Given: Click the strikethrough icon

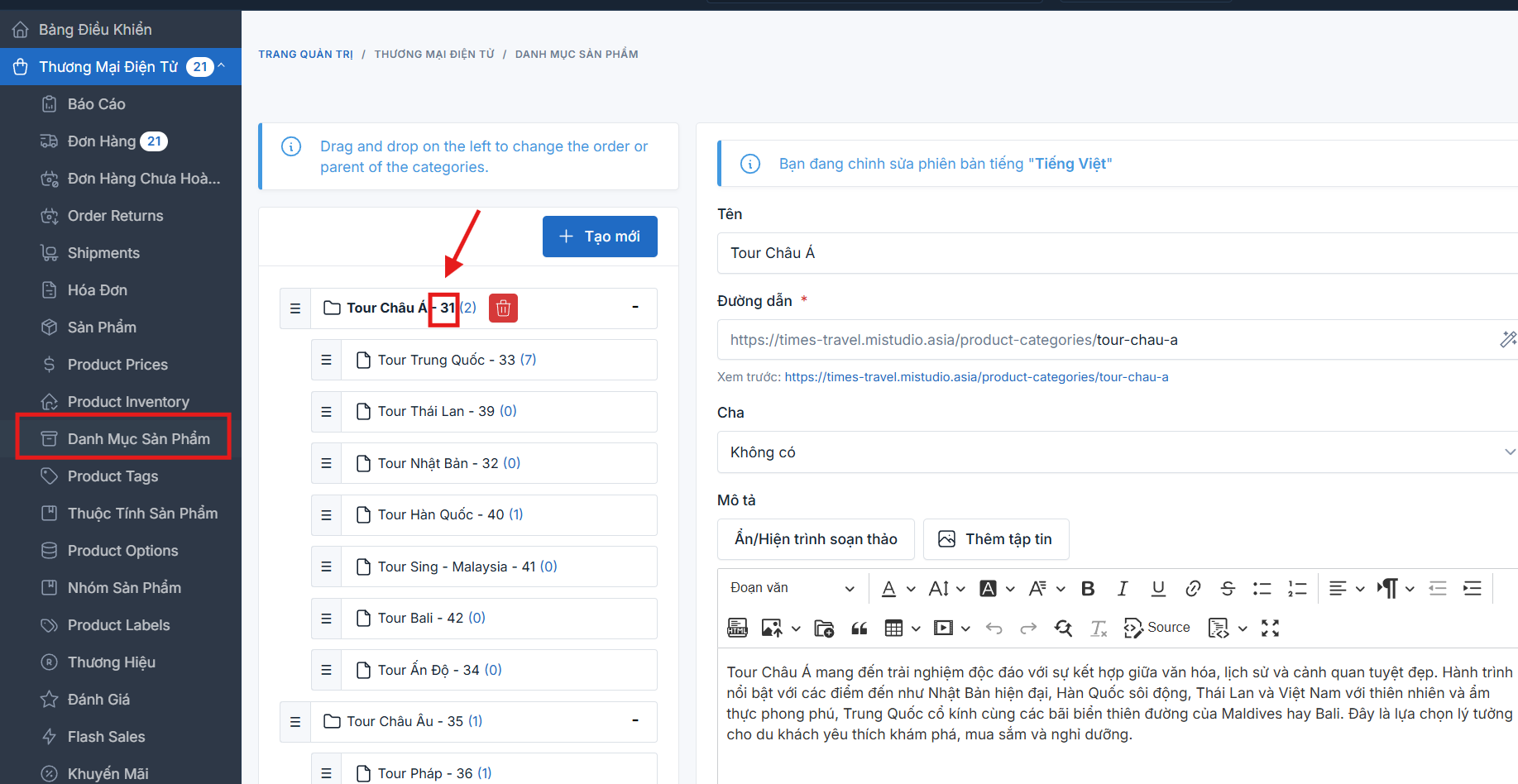Looking at the screenshot, I should point(1228,589).
